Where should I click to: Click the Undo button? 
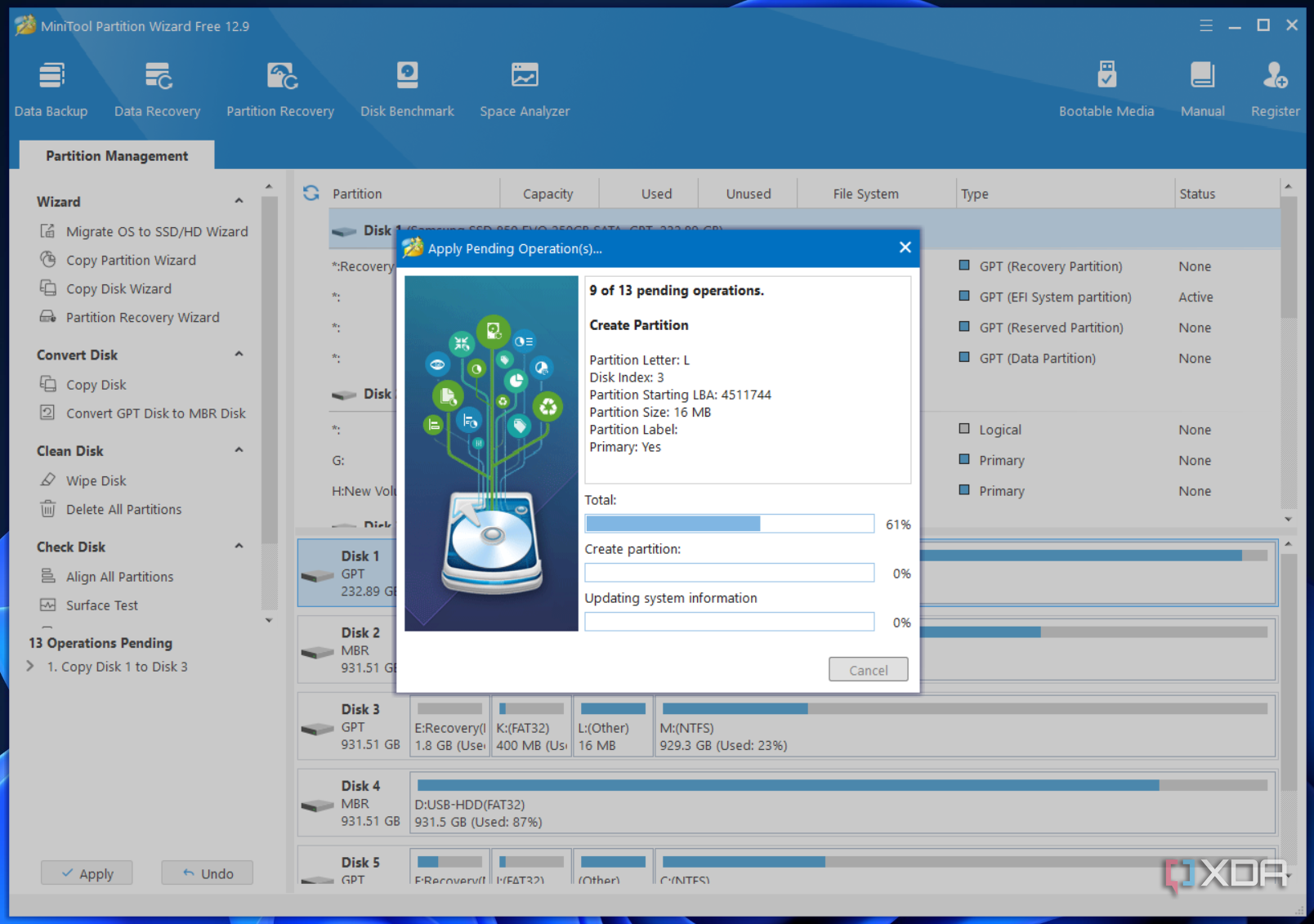[x=208, y=873]
